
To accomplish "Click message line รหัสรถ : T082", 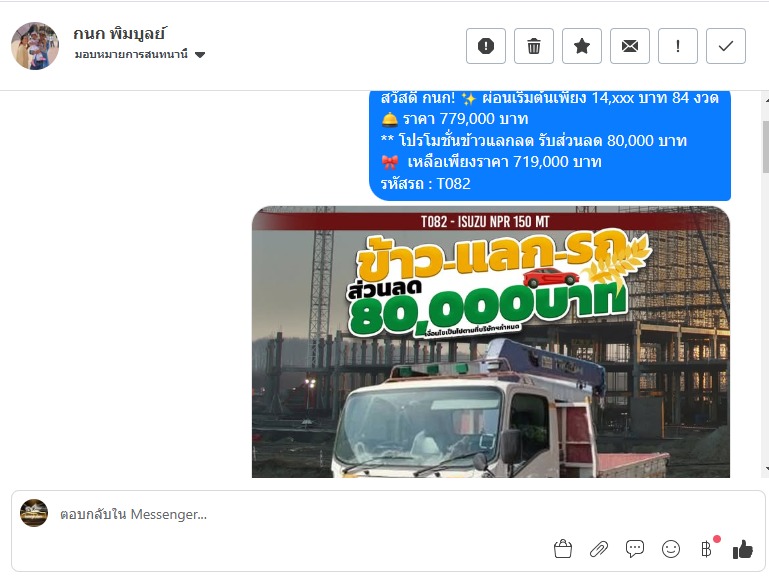I will pyautogui.click(x=426, y=184).
